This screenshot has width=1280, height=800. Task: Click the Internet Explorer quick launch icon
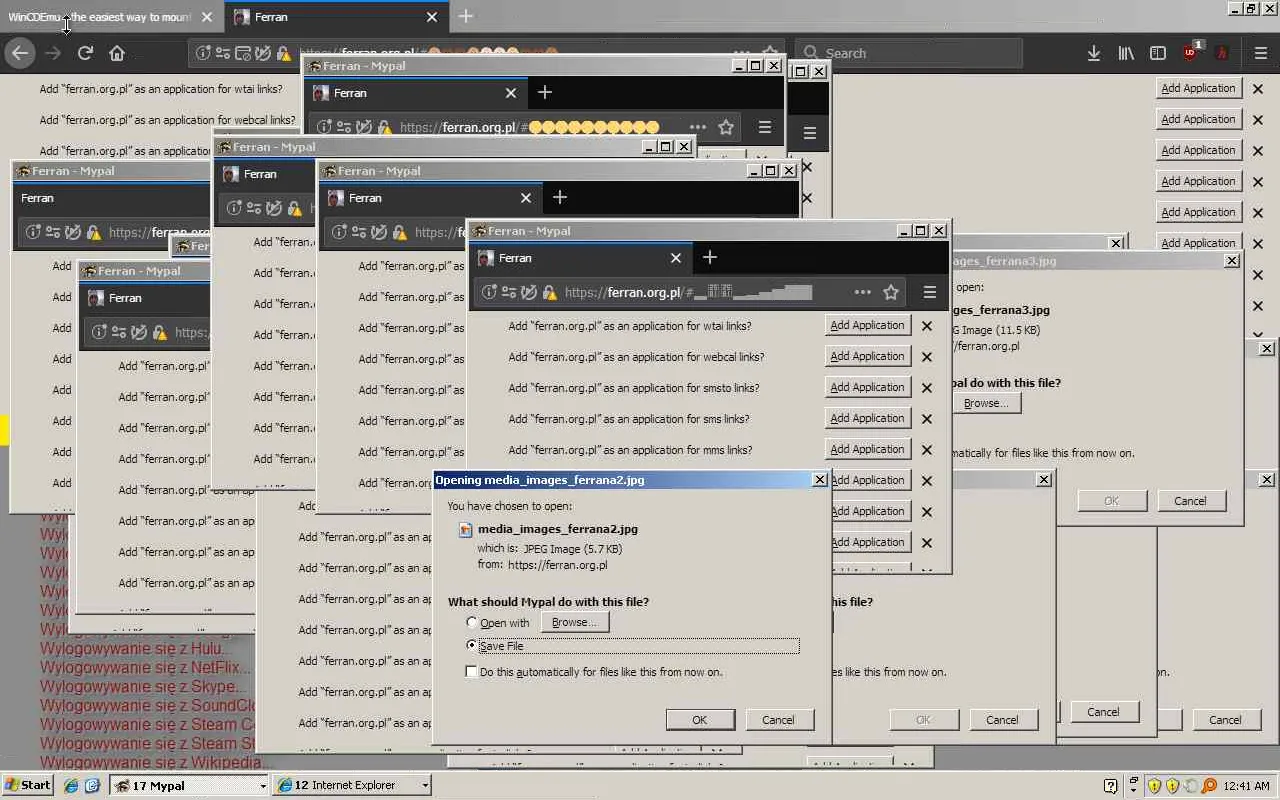tap(71, 786)
